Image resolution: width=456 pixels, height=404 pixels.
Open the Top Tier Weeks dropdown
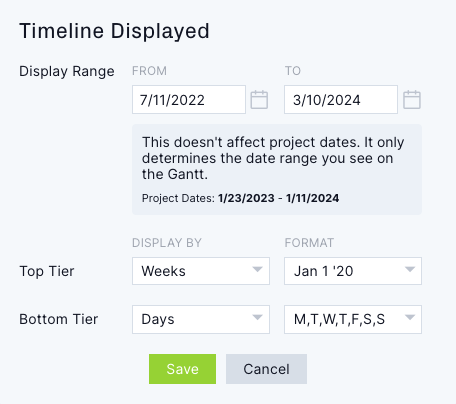click(201, 271)
